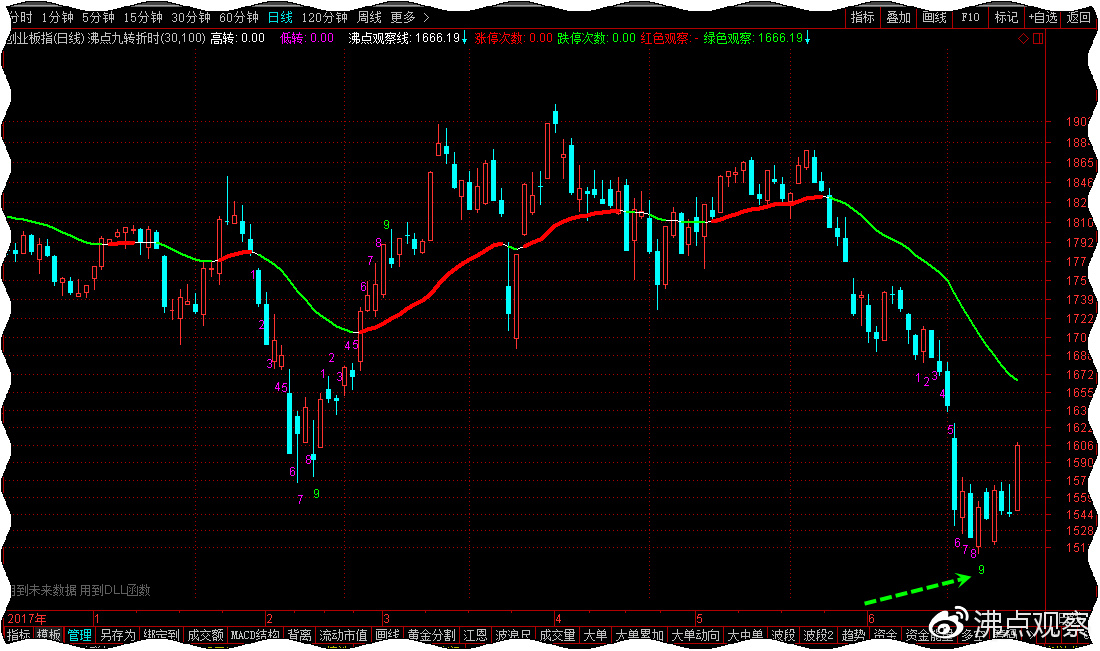The image size is (1100, 651).
Task: Select the 黄金分割 indicator tab
Action: pyautogui.click(x=431, y=635)
